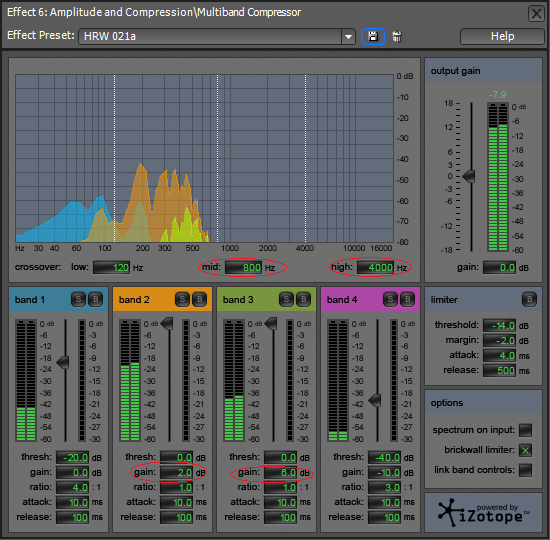Edit the mid crossover 800 Hz field
550x540 pixels.
point(243,267)
